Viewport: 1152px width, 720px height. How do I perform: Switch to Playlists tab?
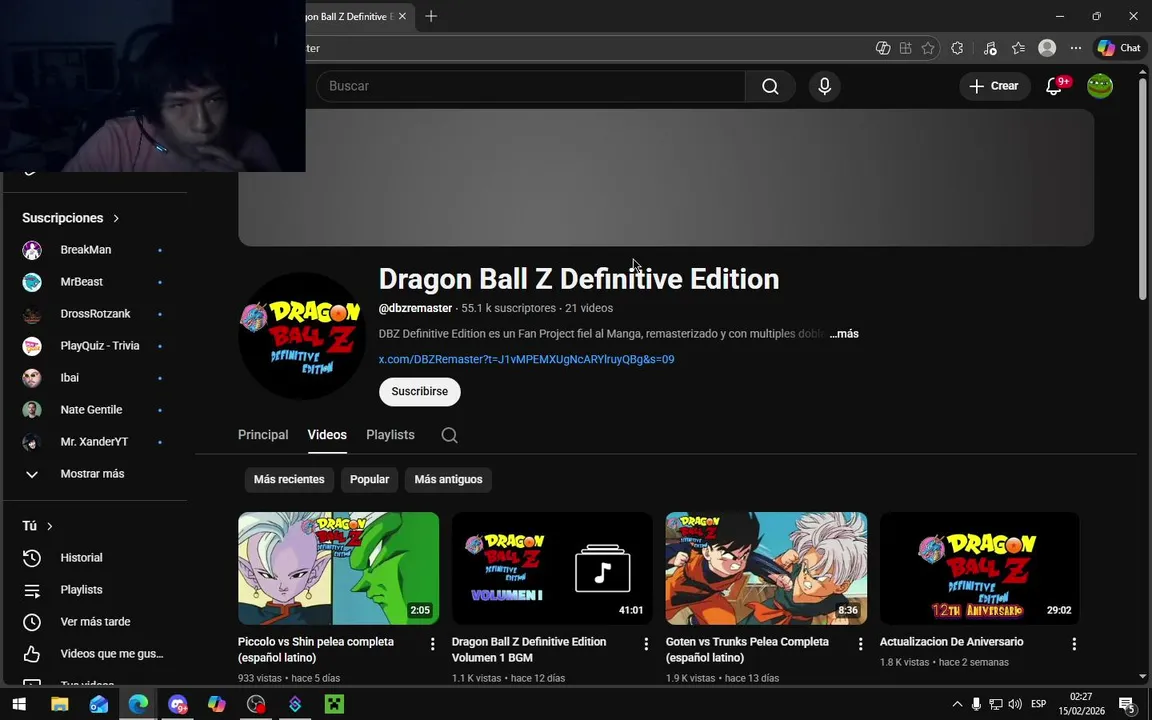click(x=390, y=435)
